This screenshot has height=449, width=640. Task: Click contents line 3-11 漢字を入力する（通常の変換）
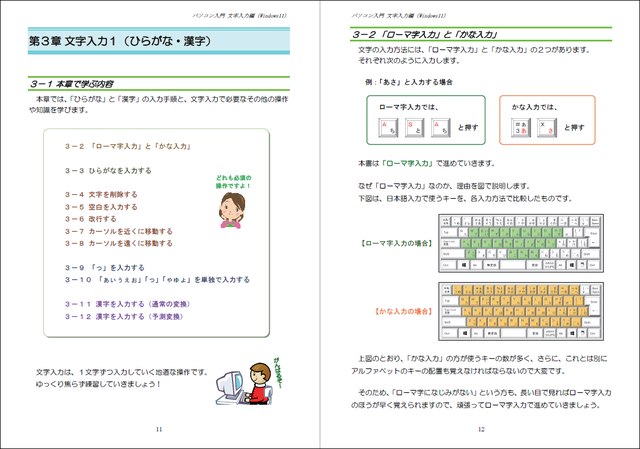point(128,304)
